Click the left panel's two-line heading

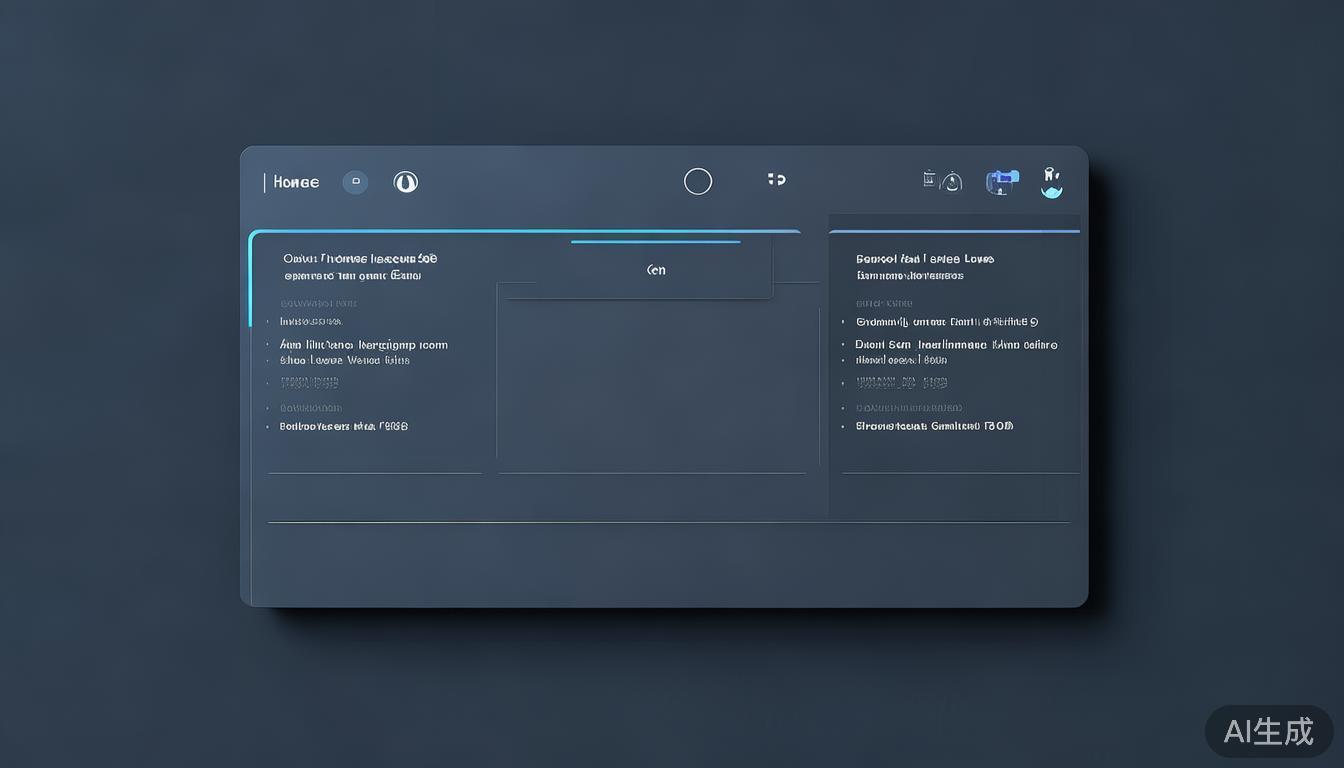pyautogui.click(x=360, y=267)
